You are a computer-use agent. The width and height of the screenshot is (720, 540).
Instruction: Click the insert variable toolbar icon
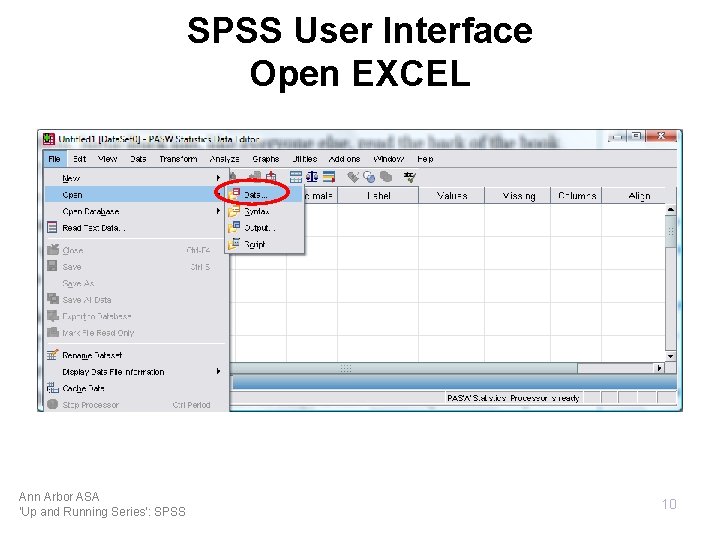click(x=271, y=177)
